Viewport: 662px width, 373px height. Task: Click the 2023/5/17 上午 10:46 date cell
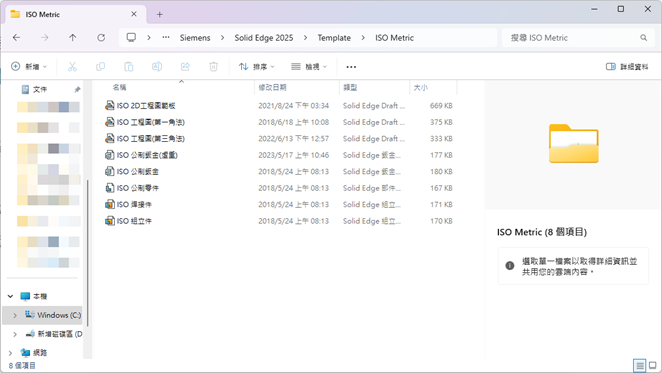pos(293,155)
